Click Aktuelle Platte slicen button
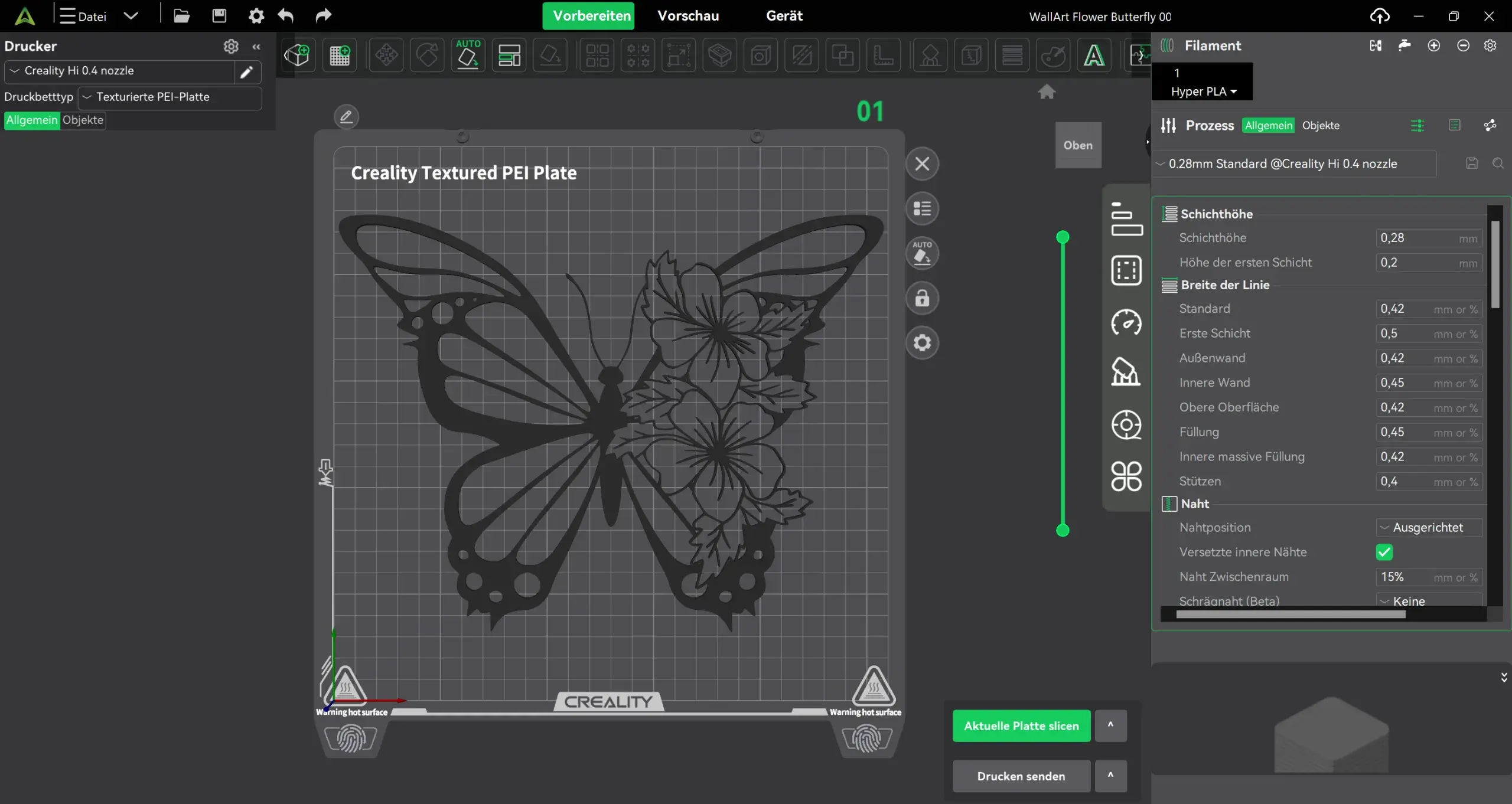The width and height of the screenshot is (1512, 804). coord(1021,725)
